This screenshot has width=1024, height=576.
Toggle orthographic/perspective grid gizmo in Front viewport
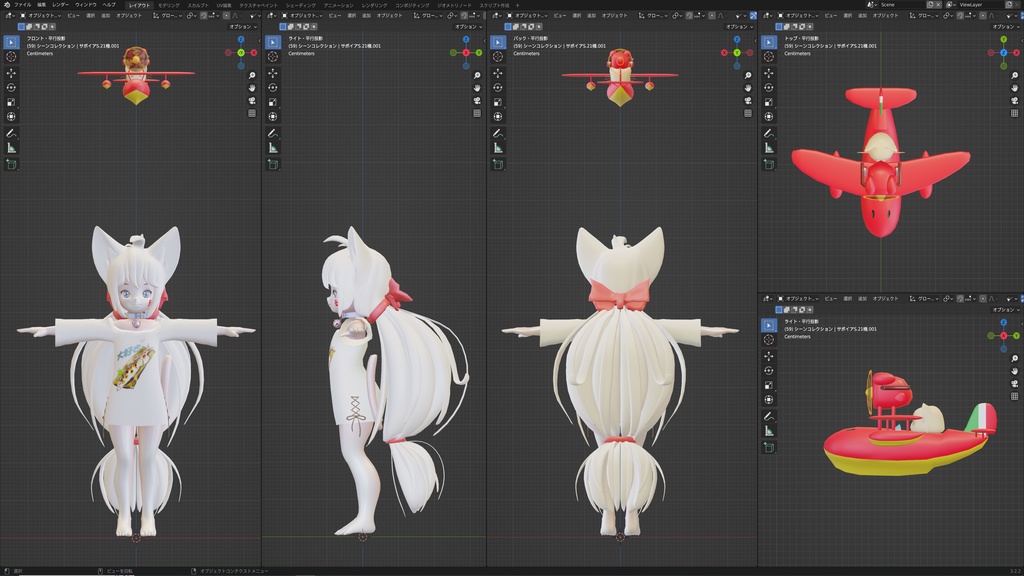click(252, 113)
